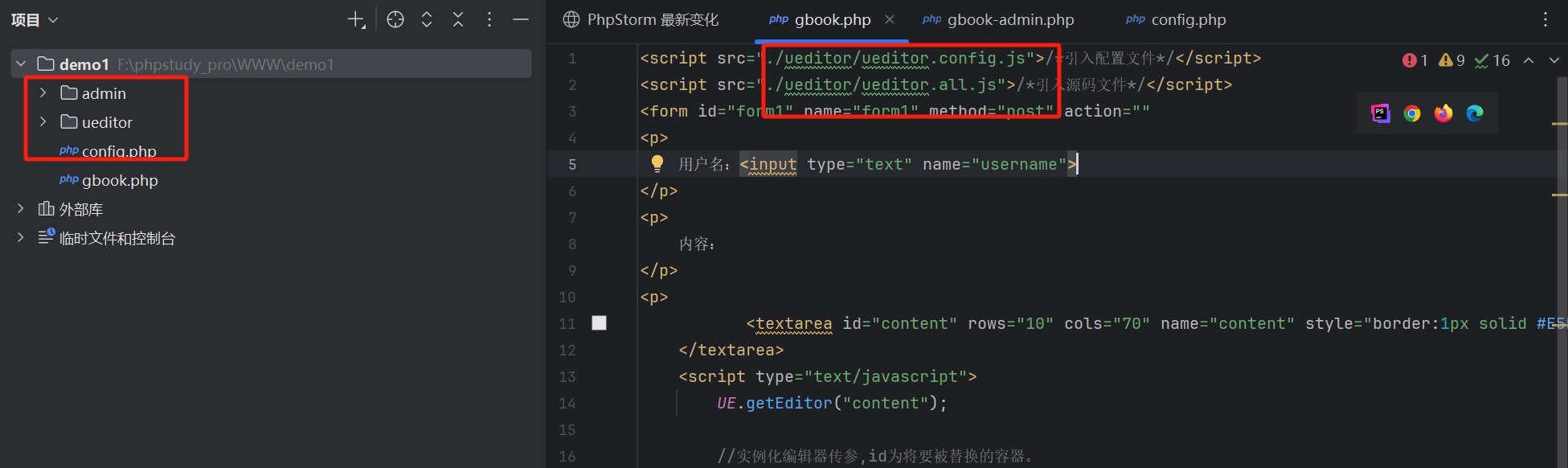Collapse the demo1 root folder
Image resolution: width=1568 pixels, height=468 pixels.
click(x=21, y=64)
